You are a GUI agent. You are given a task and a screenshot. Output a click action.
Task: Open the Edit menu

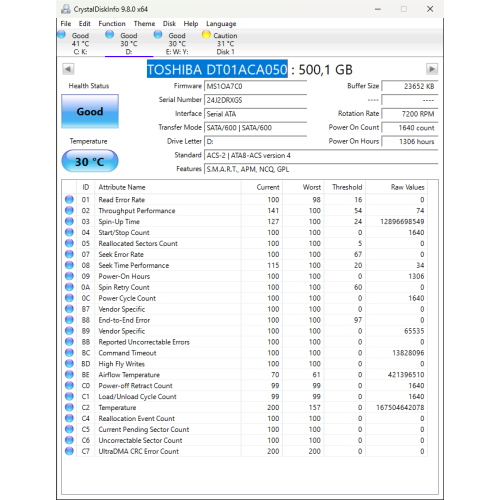coord(84,24)
